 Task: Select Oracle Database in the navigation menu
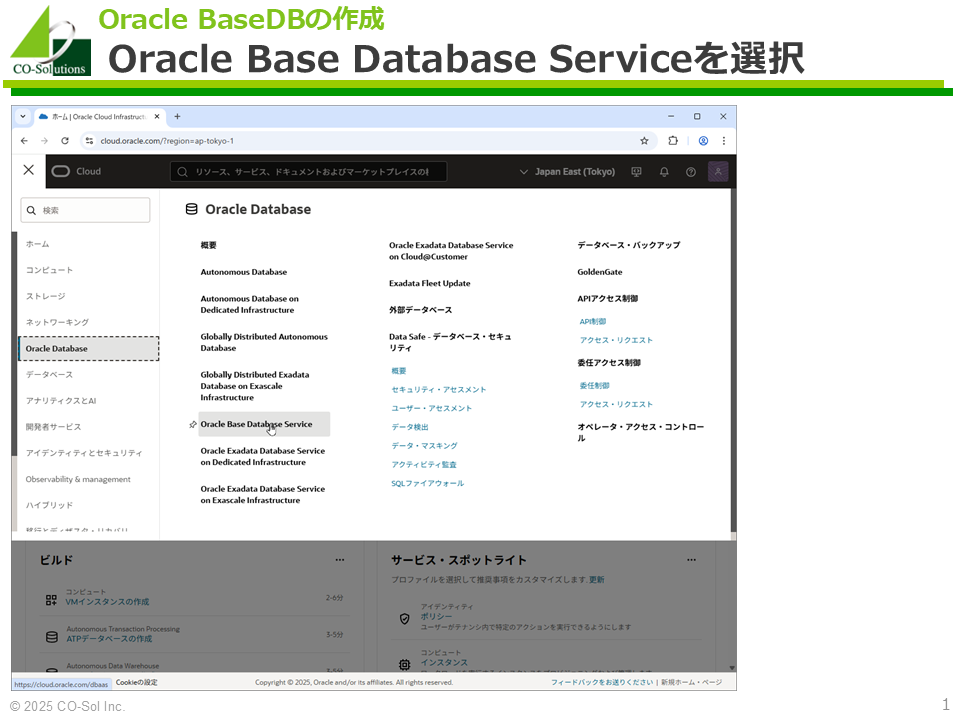[89, 348]
